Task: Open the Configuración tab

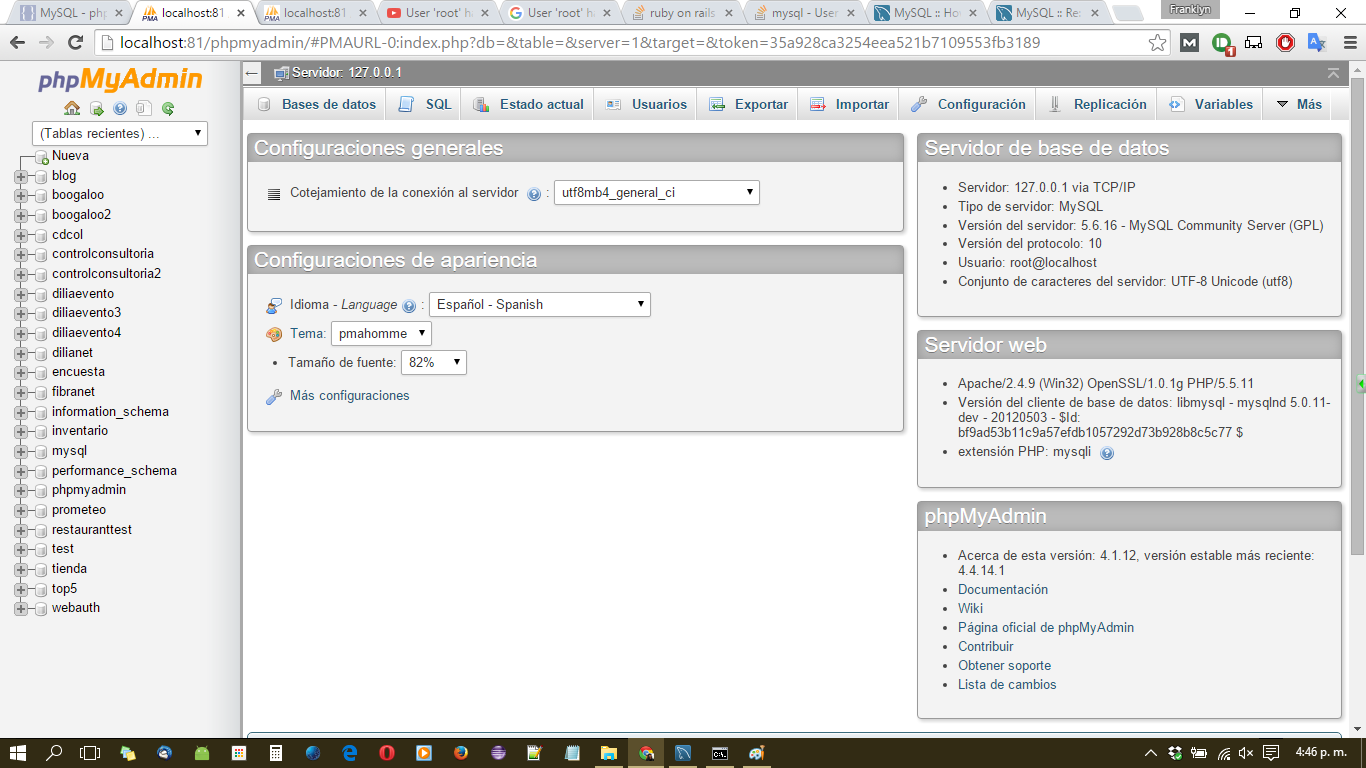Action: pyautogui.click(x=968, y=104)
